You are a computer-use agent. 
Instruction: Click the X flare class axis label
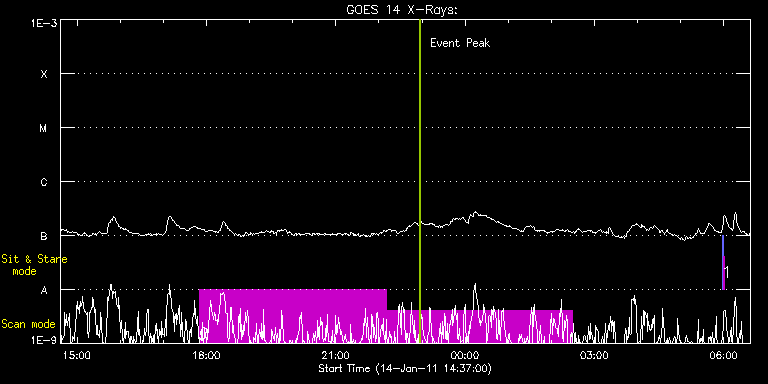44,74
